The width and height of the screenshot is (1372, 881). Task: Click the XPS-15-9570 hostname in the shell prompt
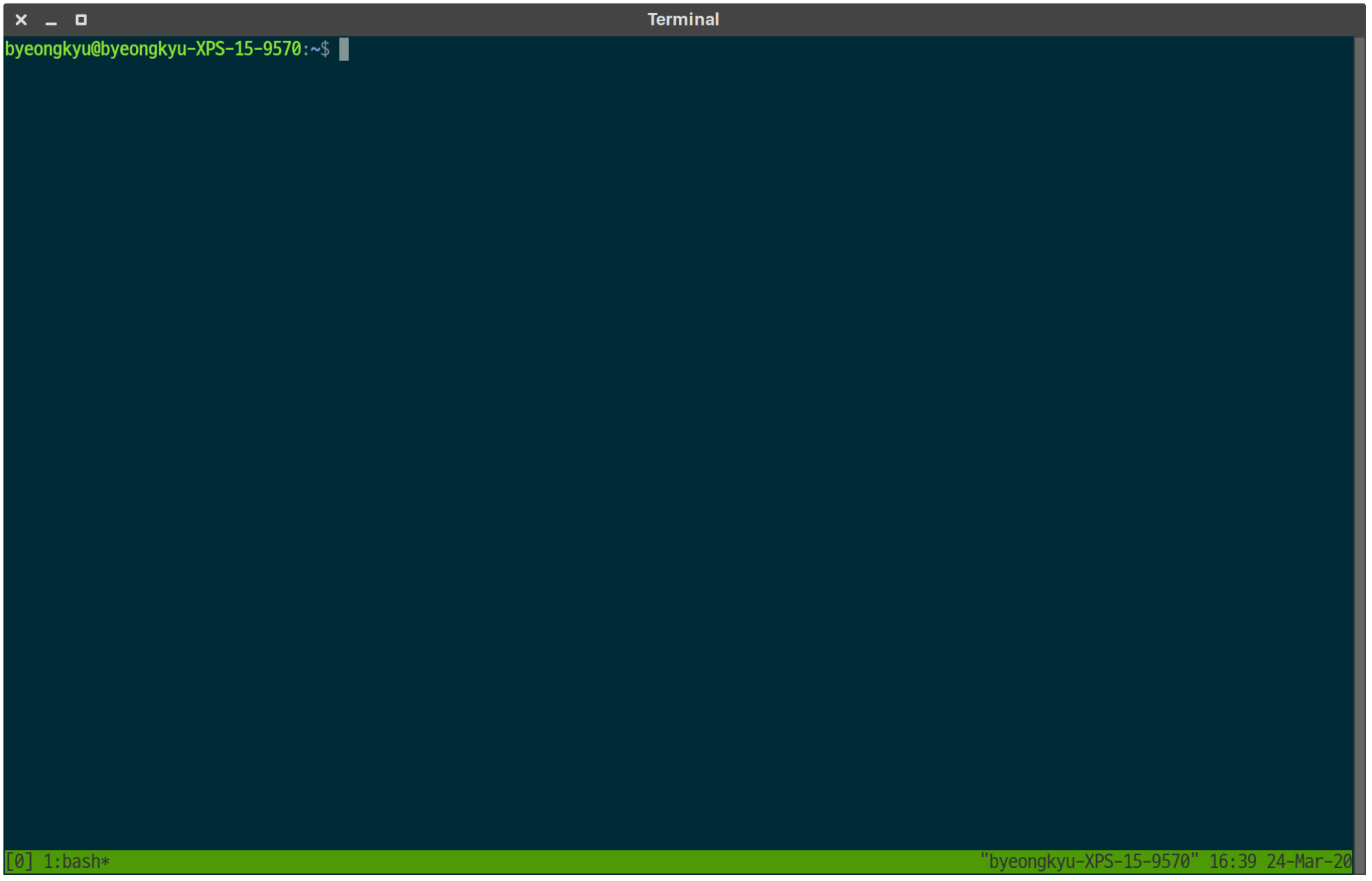click(248, 49)
